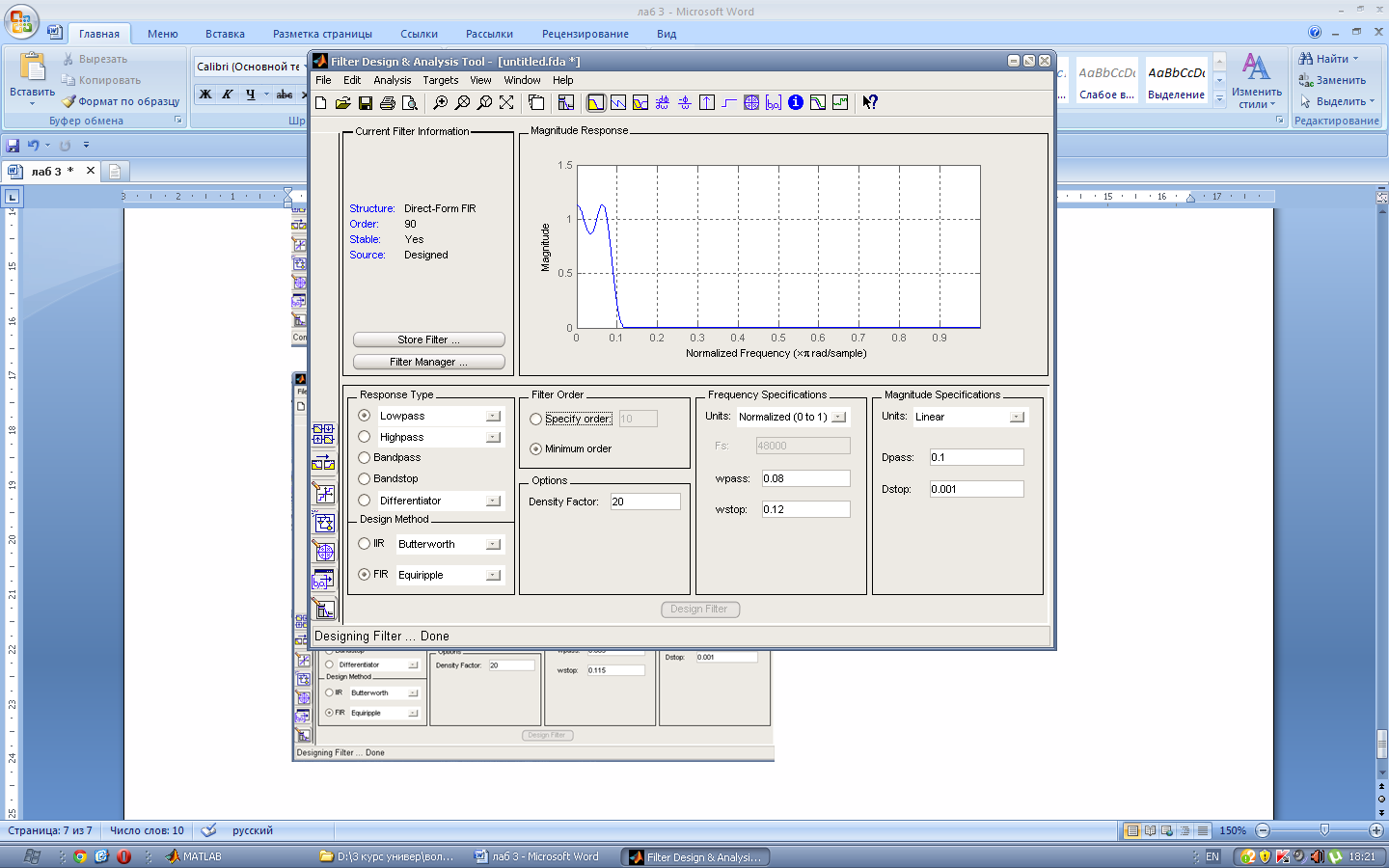Restore the full view of the plot
The width and height of the screenshot is (1389, 868).
click(x=506, y=102)
